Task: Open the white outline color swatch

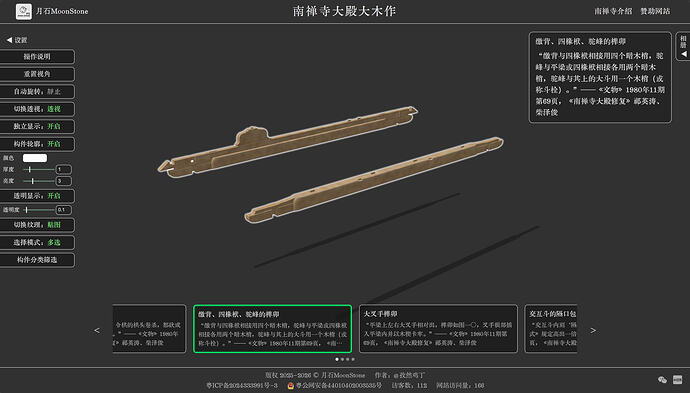Action: pos(35,158)
